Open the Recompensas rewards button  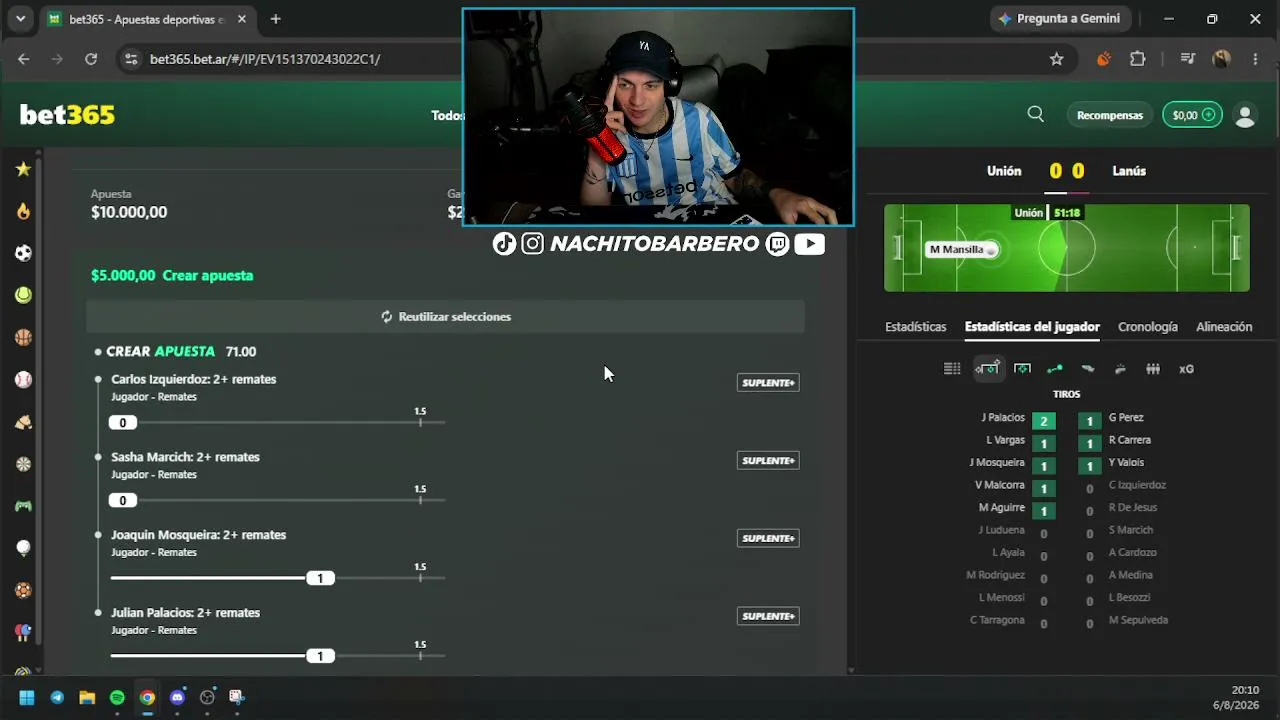click(x=1109, y=115)
